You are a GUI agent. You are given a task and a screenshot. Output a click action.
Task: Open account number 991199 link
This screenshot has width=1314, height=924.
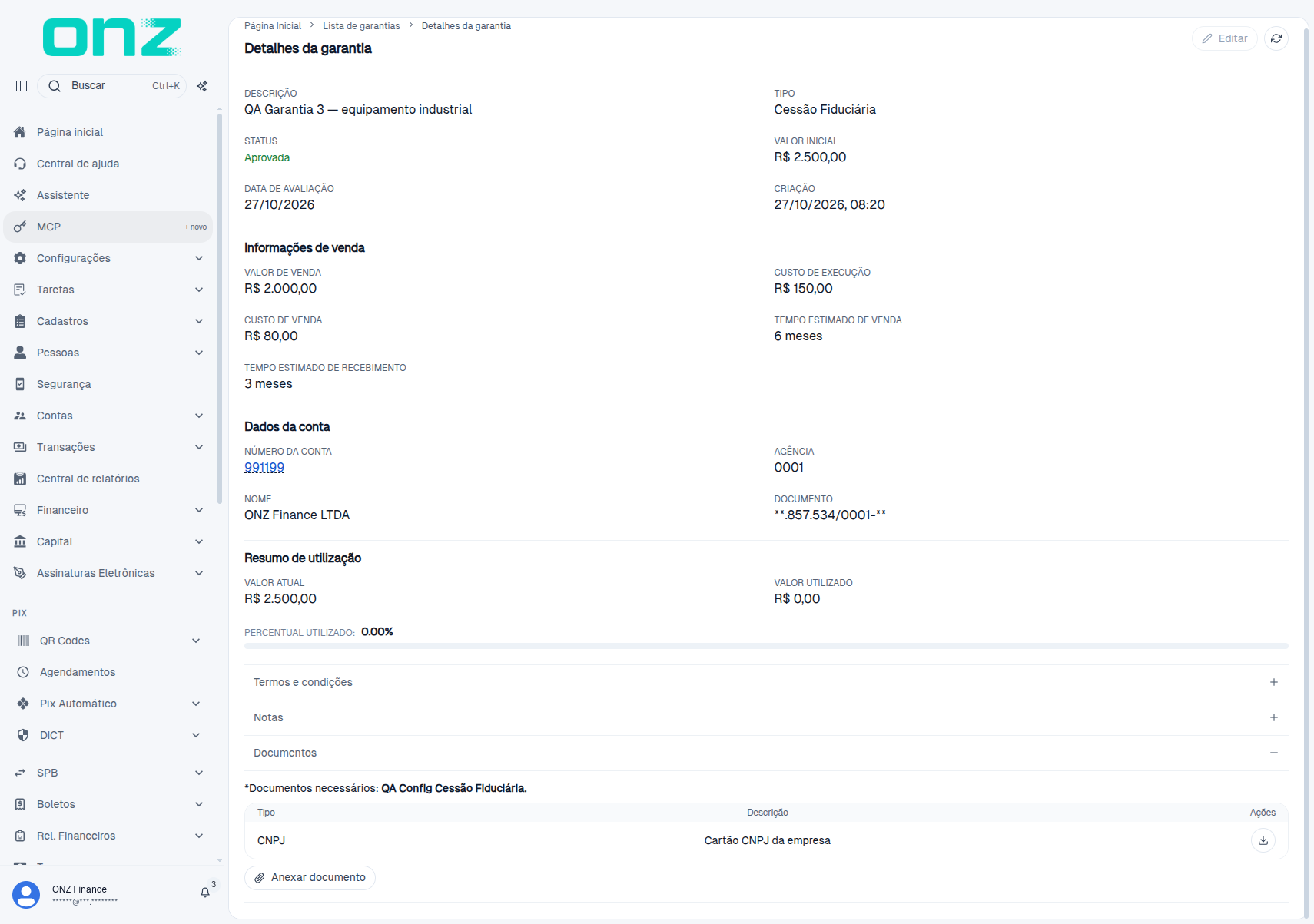click(264, 467)
